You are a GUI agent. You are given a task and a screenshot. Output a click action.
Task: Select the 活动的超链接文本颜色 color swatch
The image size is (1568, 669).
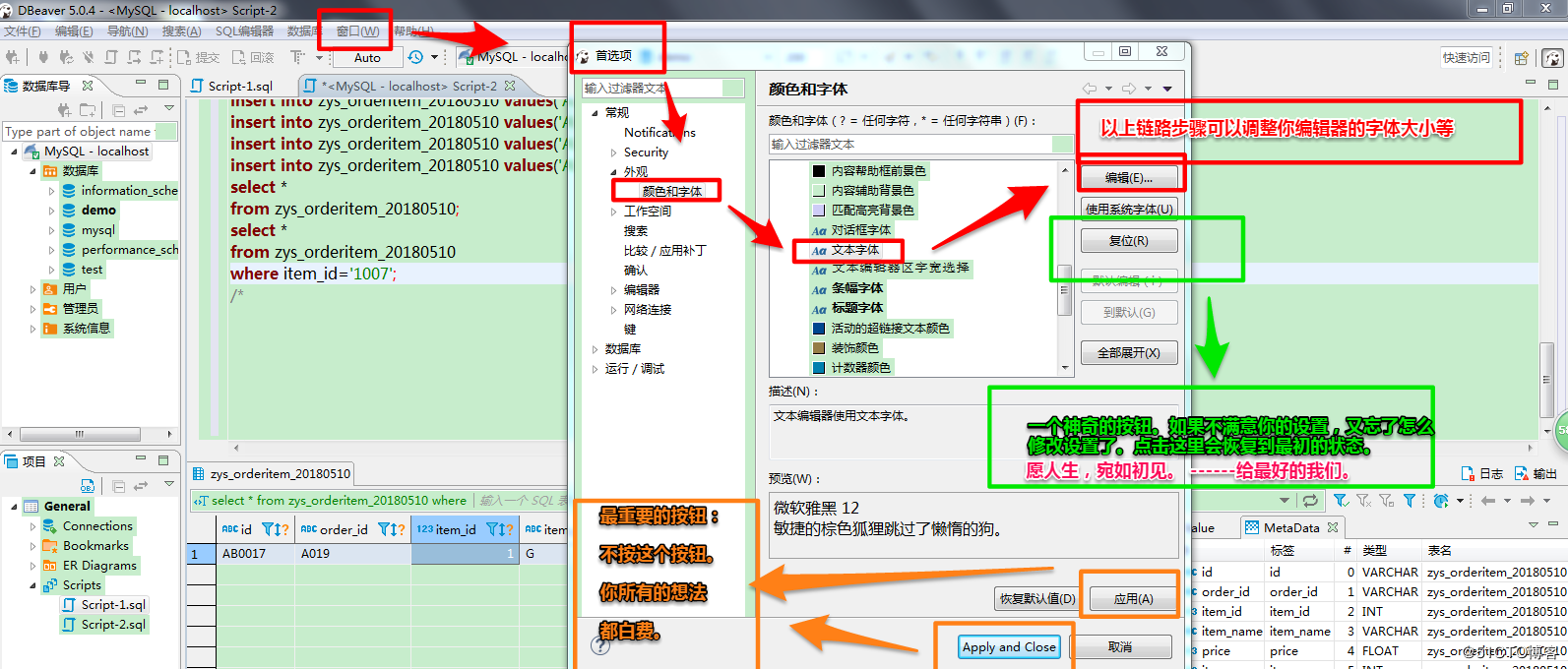point(819,329)
